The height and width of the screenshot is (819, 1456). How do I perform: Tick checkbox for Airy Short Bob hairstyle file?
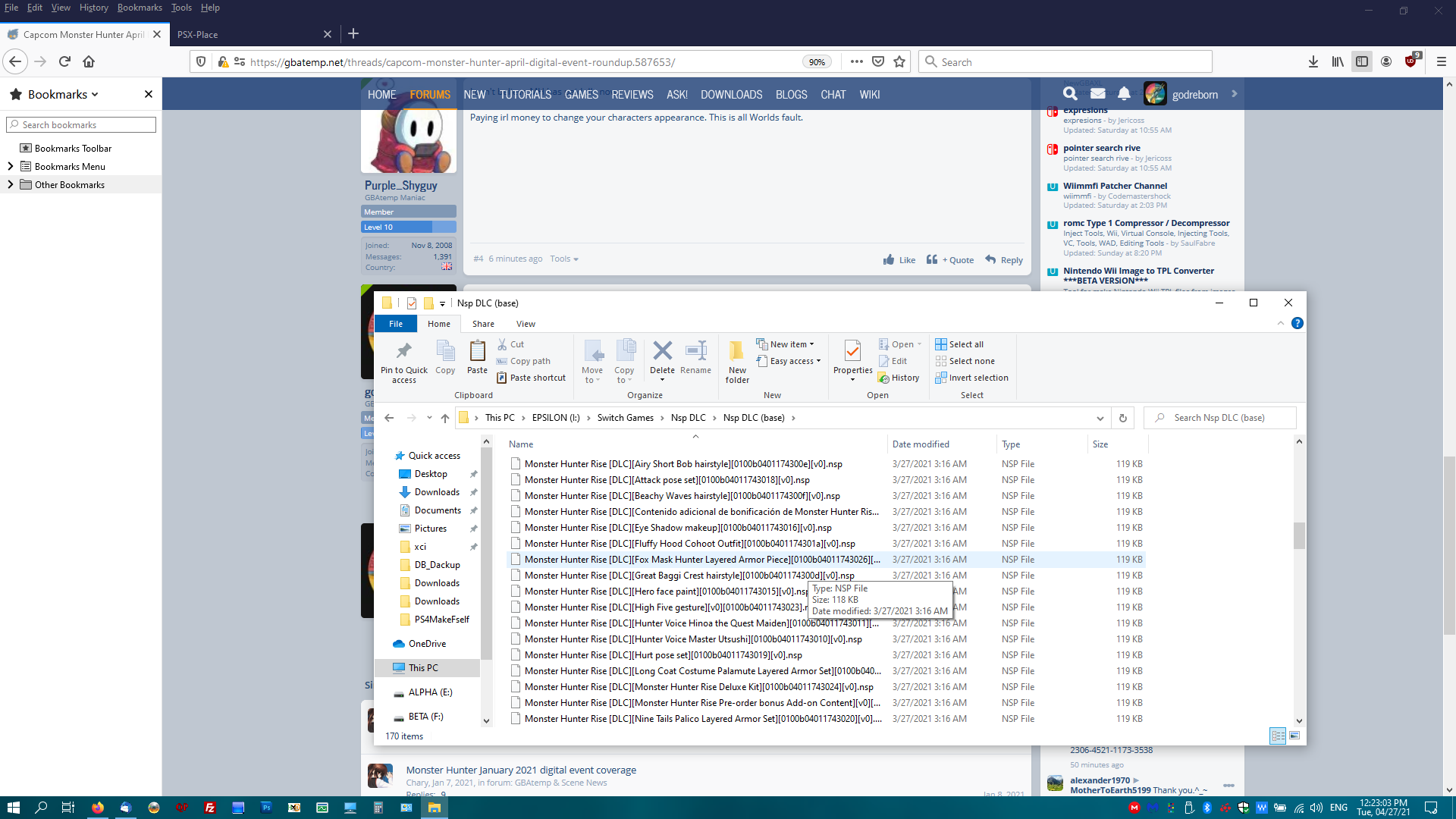516,463
